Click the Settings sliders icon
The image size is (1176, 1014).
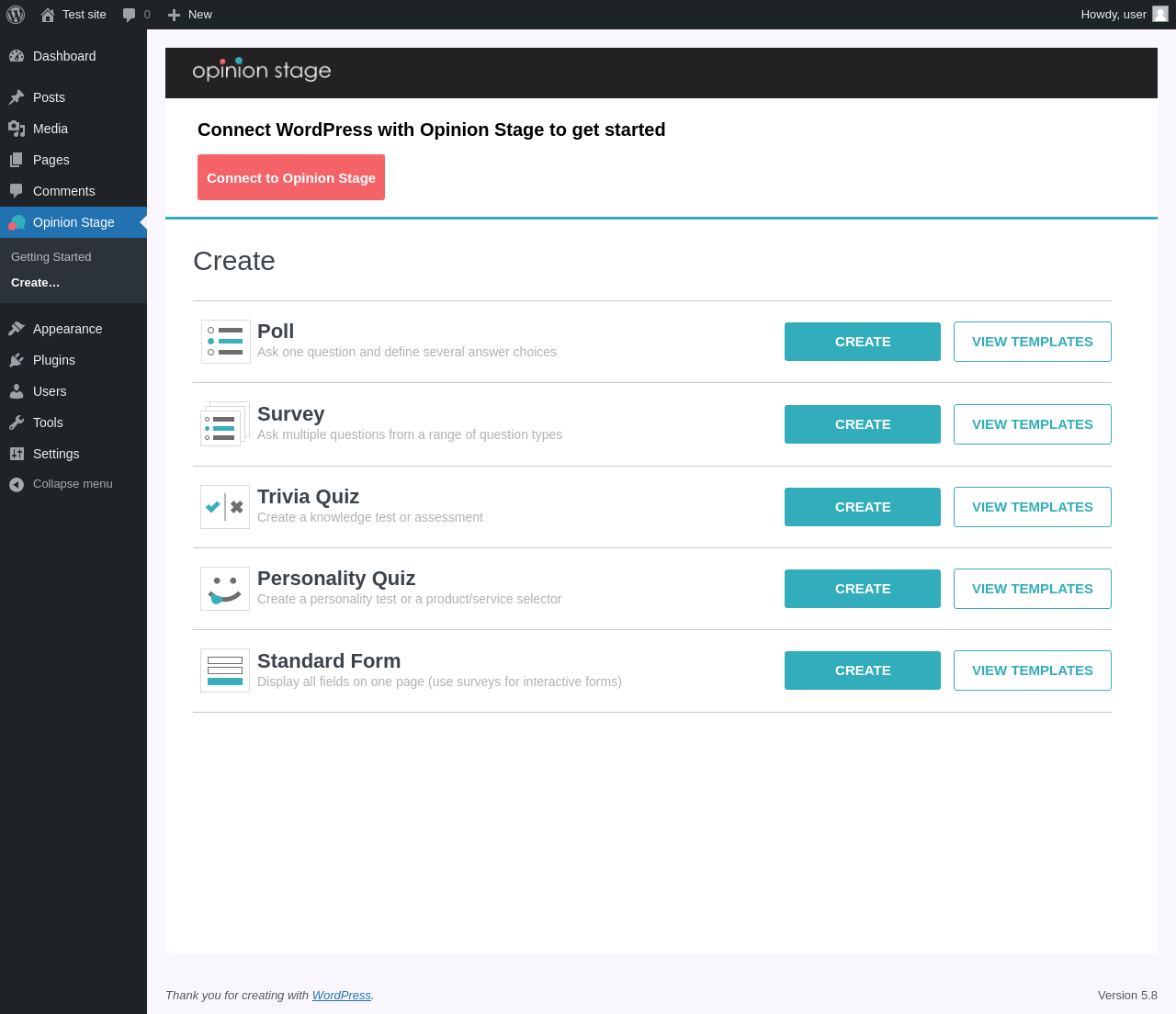pyautogui.click(x=17, y=454)
